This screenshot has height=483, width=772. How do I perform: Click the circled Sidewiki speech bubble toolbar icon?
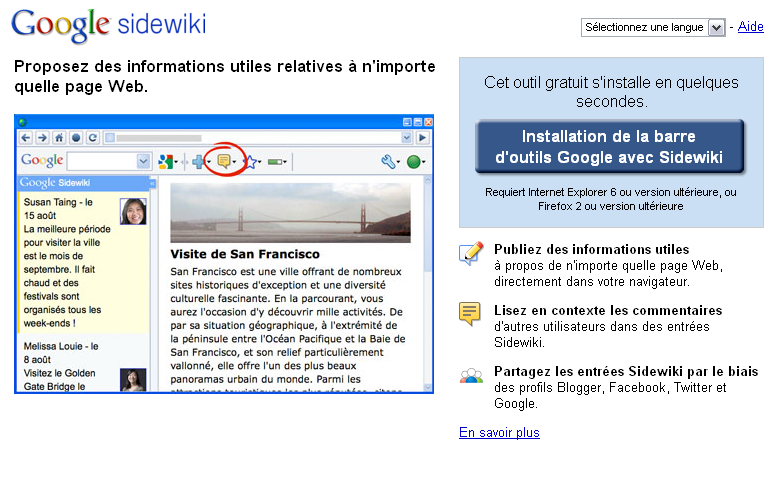[224, 161]
